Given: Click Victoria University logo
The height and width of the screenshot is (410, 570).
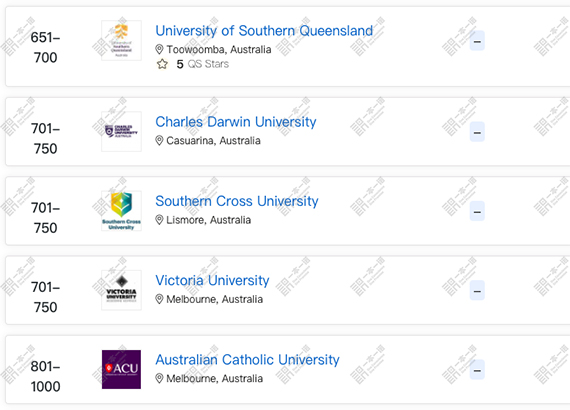Looking at the screenshot, I should tap(121, 290).
